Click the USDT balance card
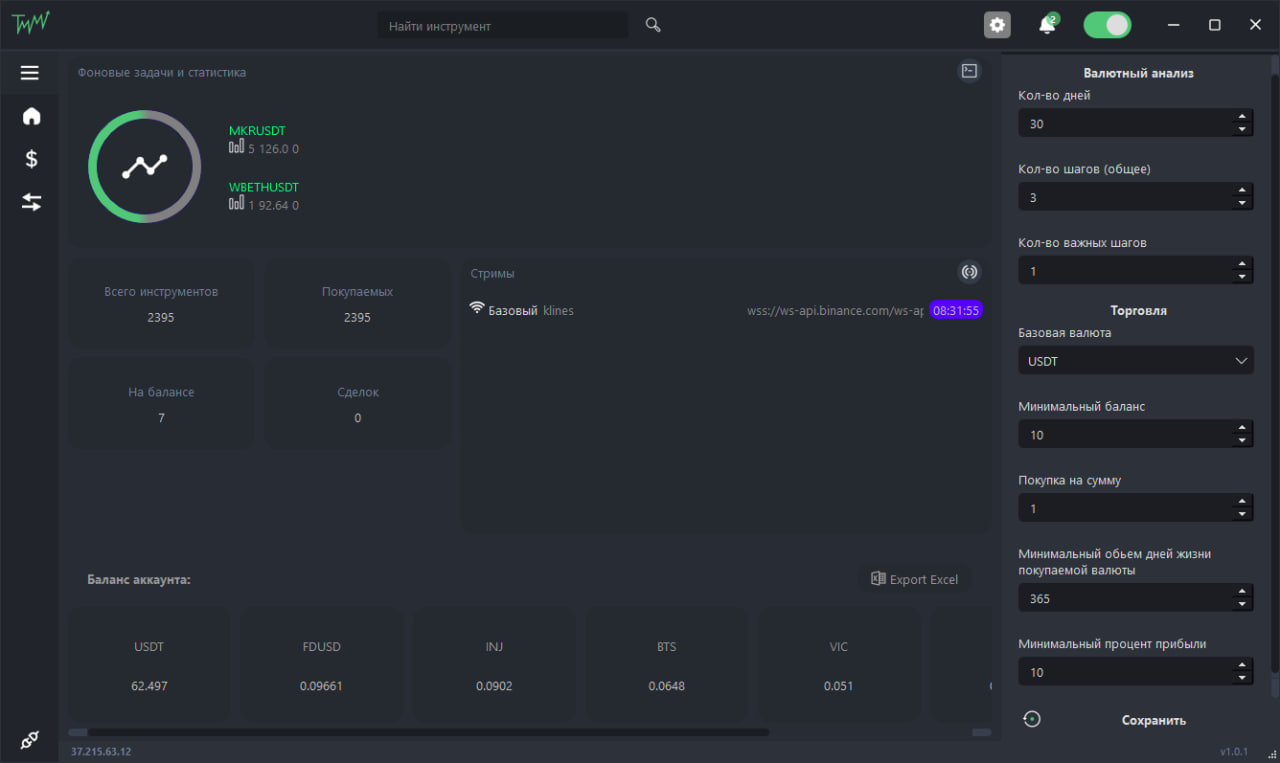 [x=149, y=665]
